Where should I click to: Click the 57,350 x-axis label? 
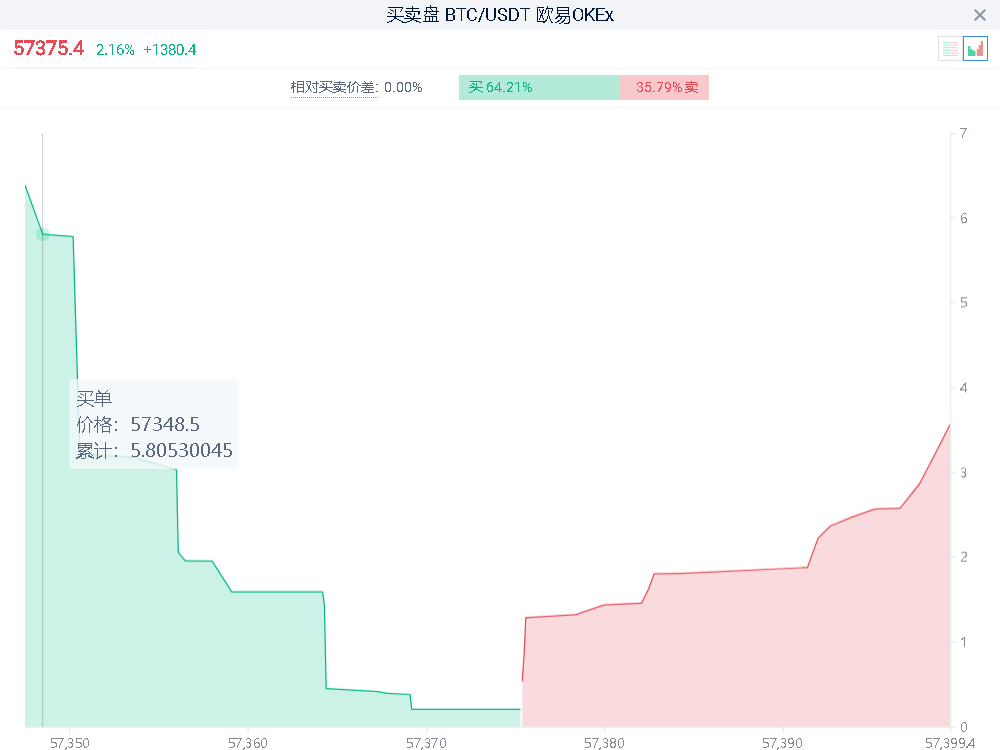tap(70, 742)
